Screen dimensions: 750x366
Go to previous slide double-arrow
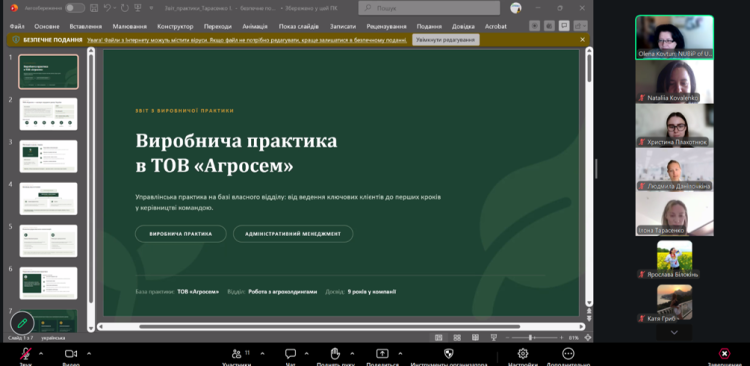(589, 312)
